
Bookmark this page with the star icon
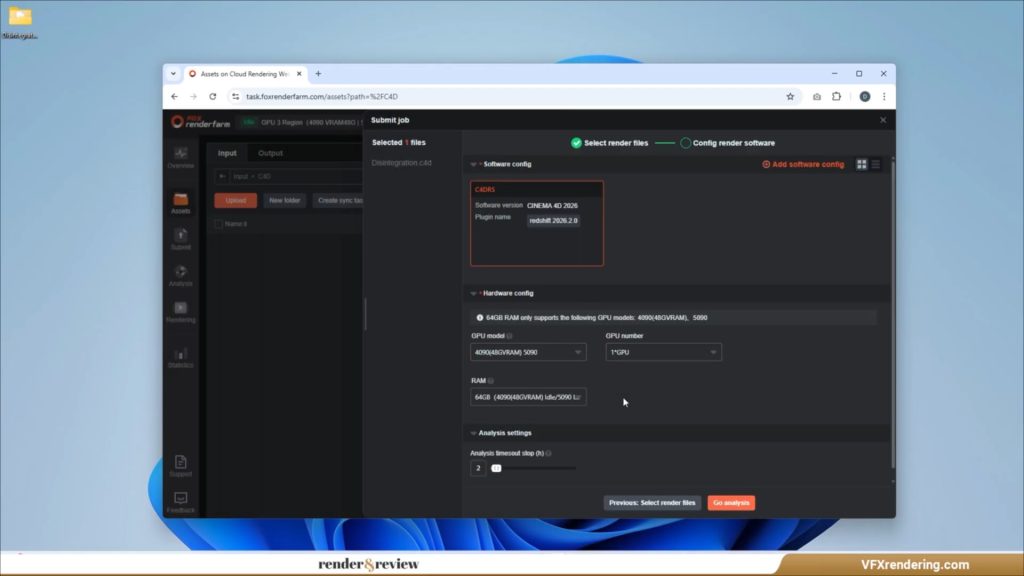[x=790, y=97]
